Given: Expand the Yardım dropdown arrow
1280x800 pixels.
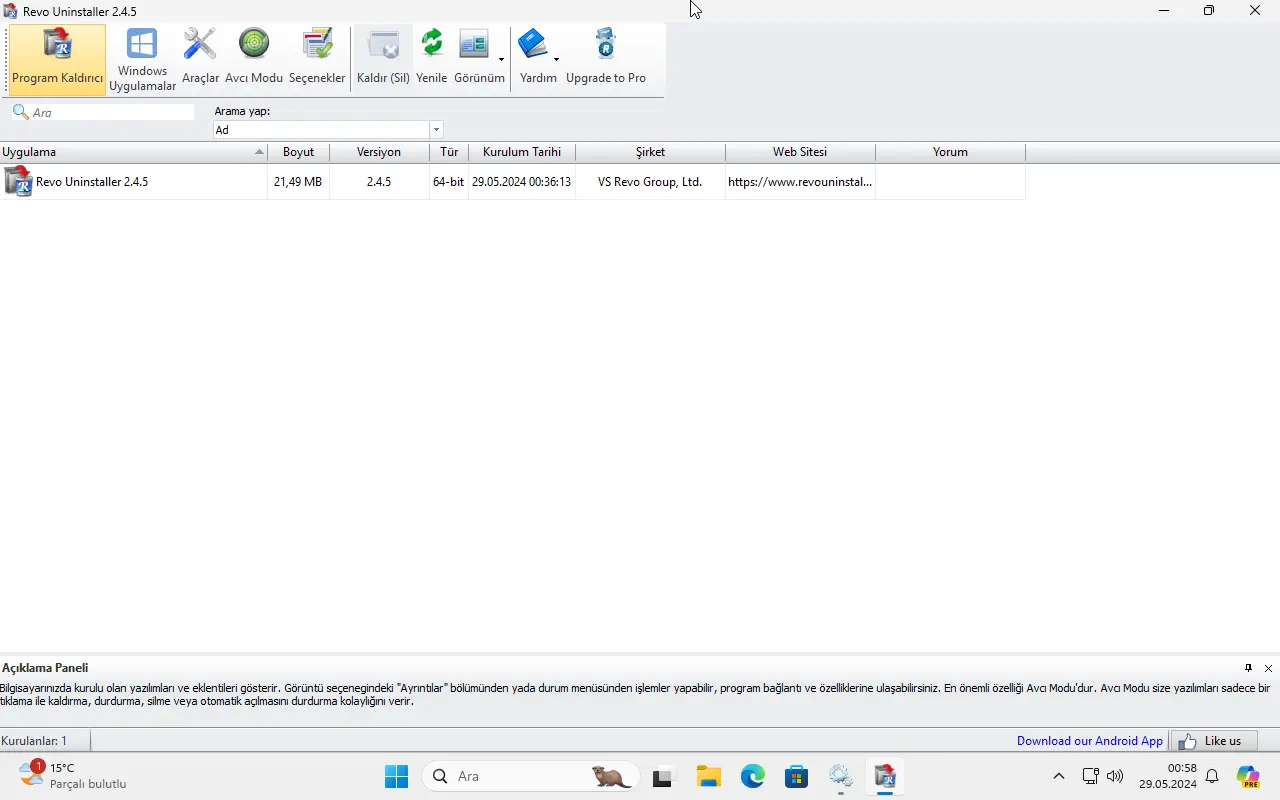Looking at the screenshot, I should [x=557, y=59].
